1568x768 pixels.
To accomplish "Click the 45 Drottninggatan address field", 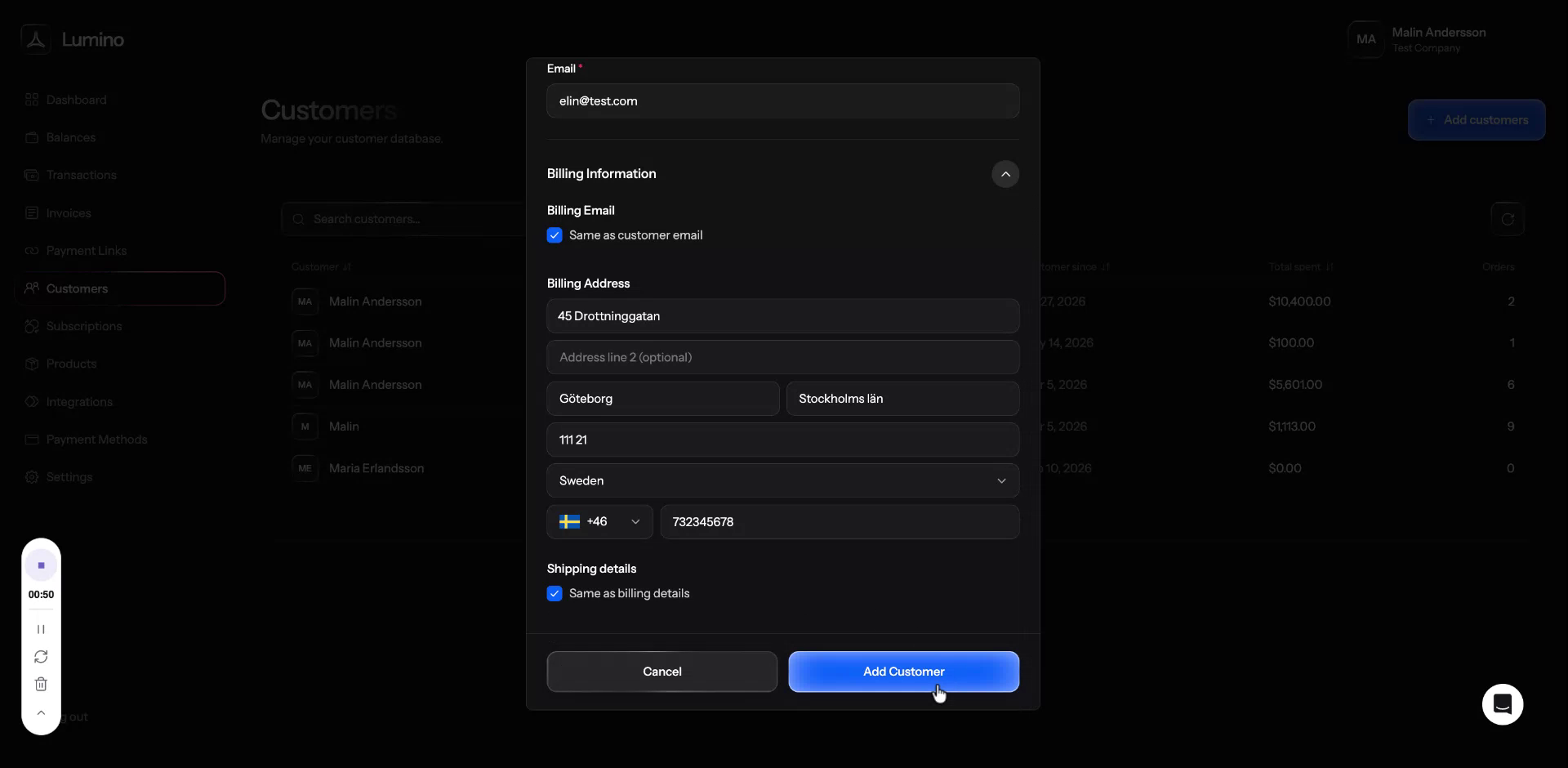I will [x=782, y=316].
